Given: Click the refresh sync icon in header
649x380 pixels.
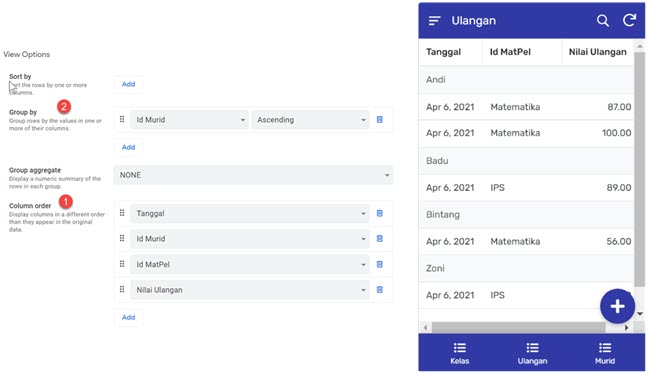Looking at the screenshot, I should 629,20.
